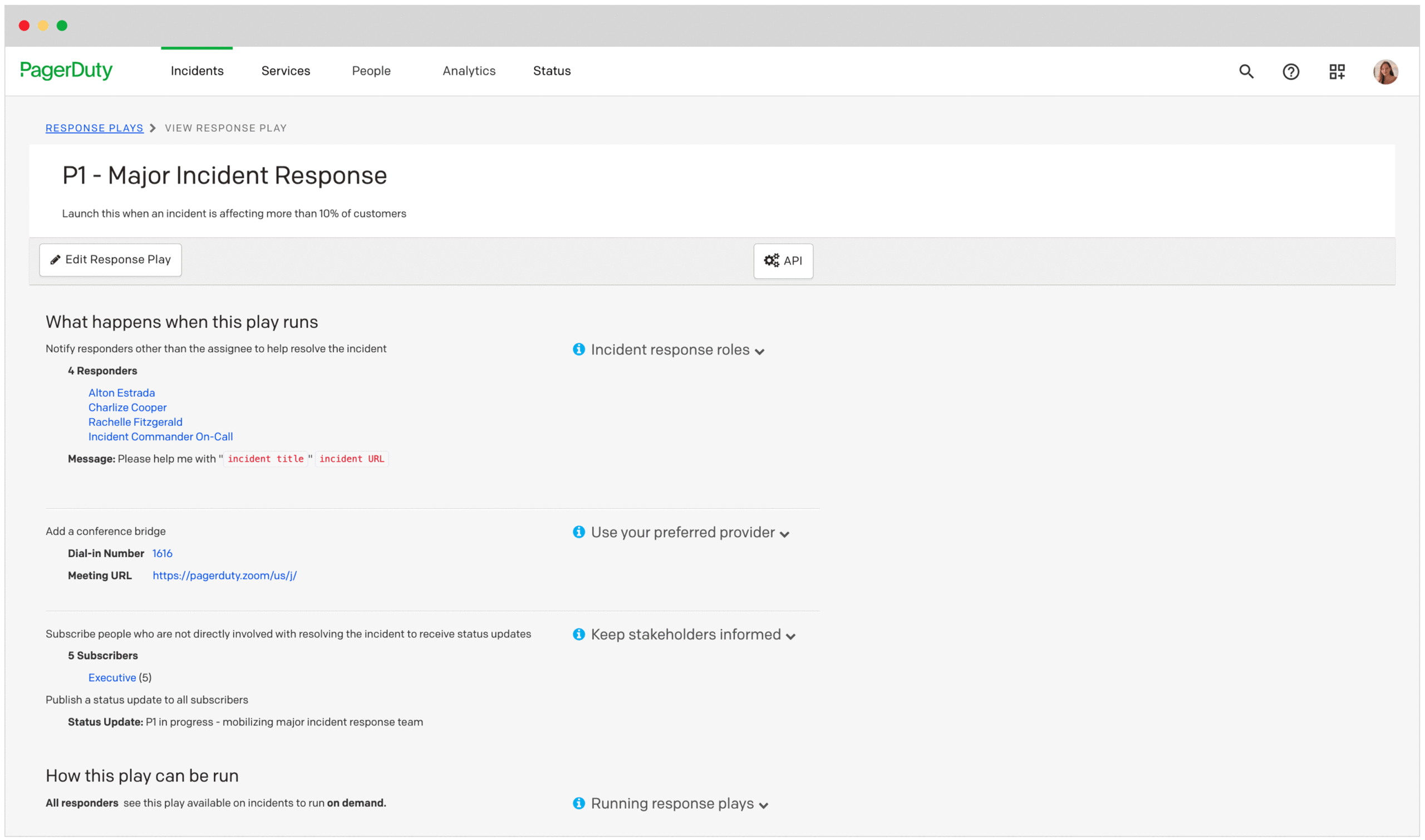
Task: Click info icon beside Running response plays
Action: (x=578, y=803)
